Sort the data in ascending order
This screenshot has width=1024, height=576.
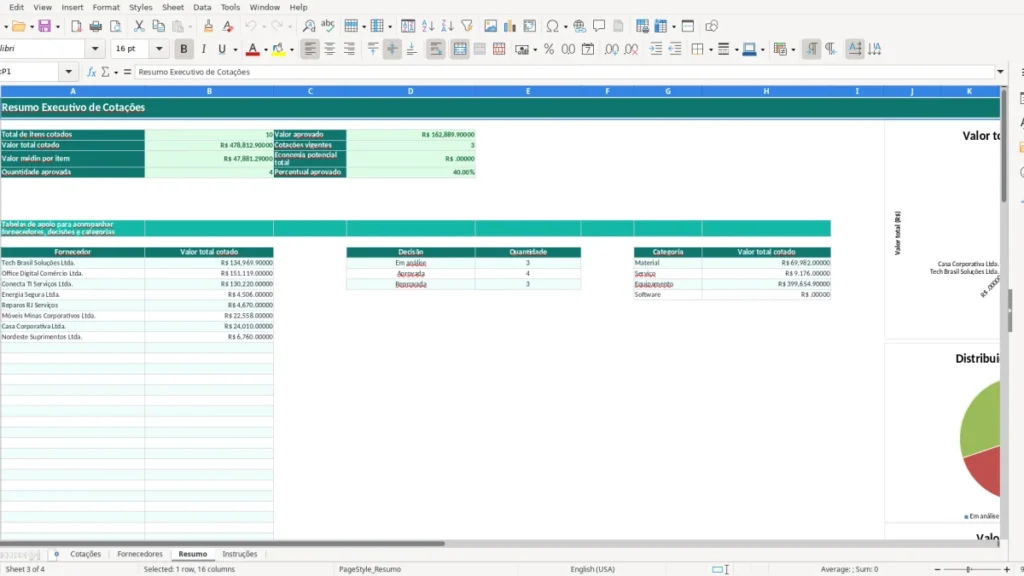[428, 26]
